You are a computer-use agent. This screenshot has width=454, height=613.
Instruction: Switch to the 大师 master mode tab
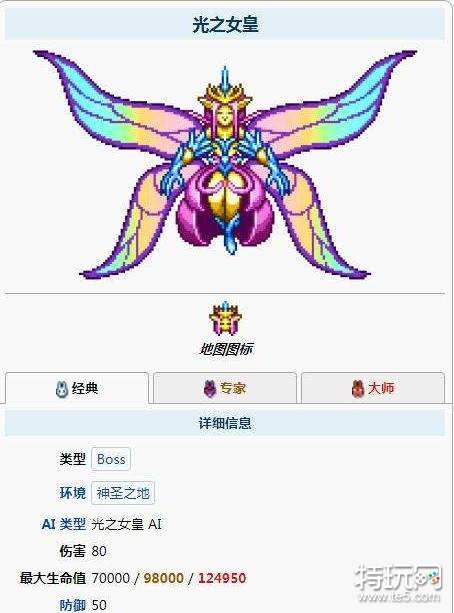[x=373, y=388]
